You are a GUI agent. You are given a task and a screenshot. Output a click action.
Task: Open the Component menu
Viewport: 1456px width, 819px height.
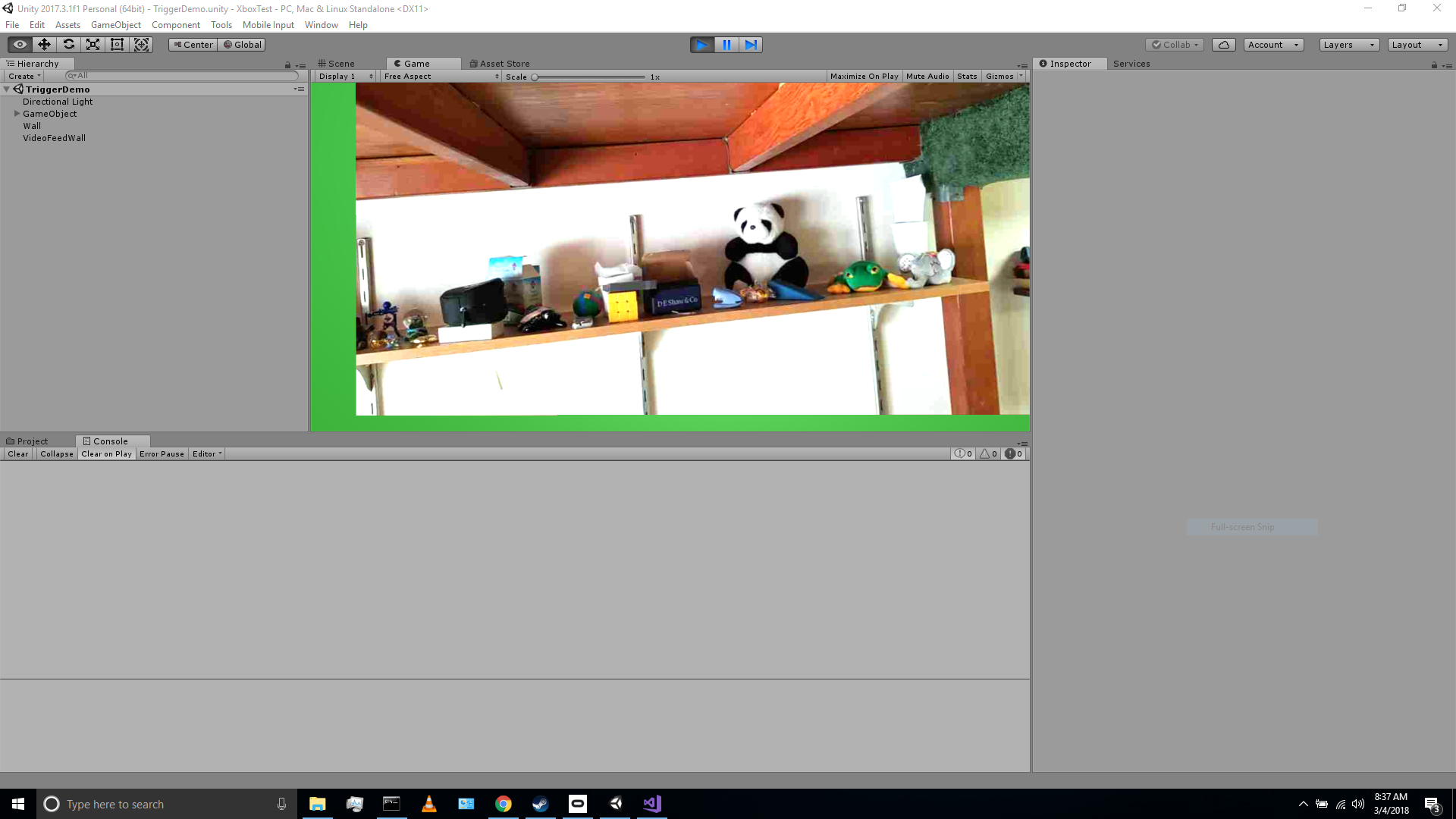tap(175, 25)
